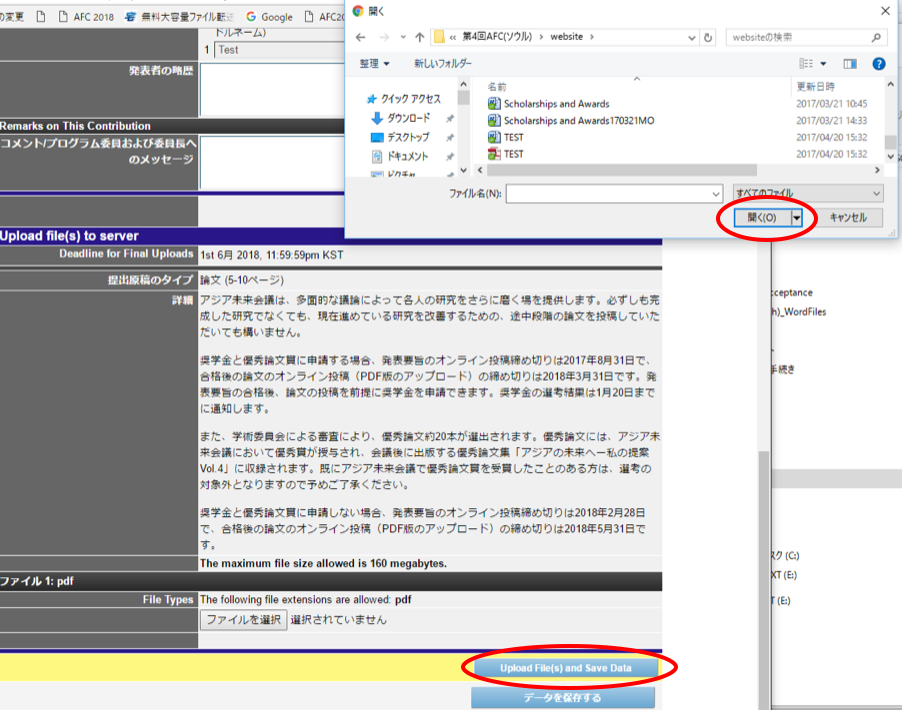
Task: Click the Back arrow in file dialog
Action: click(361, 37)
